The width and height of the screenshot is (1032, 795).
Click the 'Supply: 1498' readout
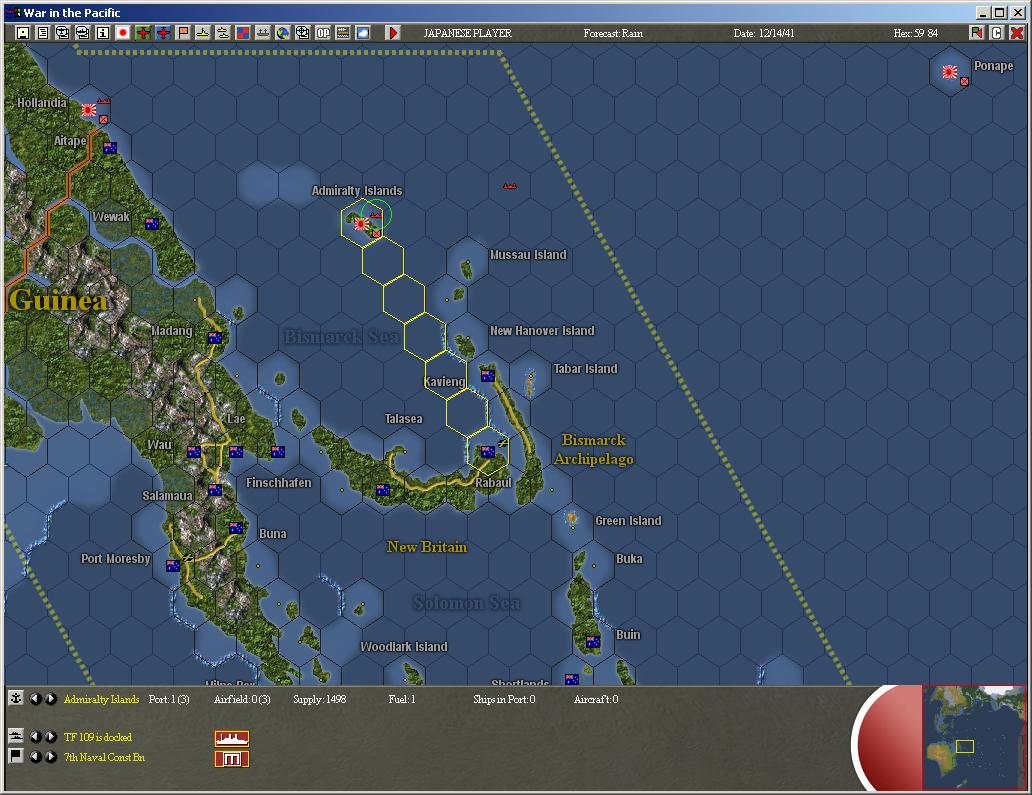(320, 700)
